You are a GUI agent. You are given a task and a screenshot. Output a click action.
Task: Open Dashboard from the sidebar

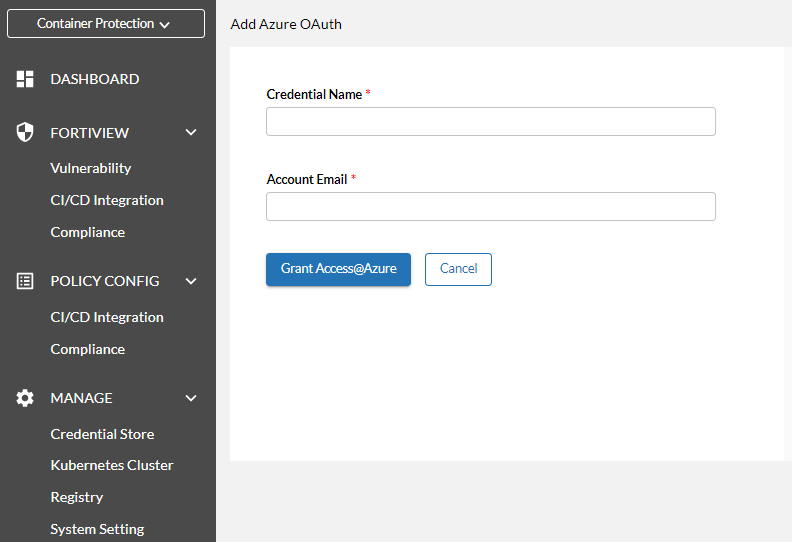[95, 79]
